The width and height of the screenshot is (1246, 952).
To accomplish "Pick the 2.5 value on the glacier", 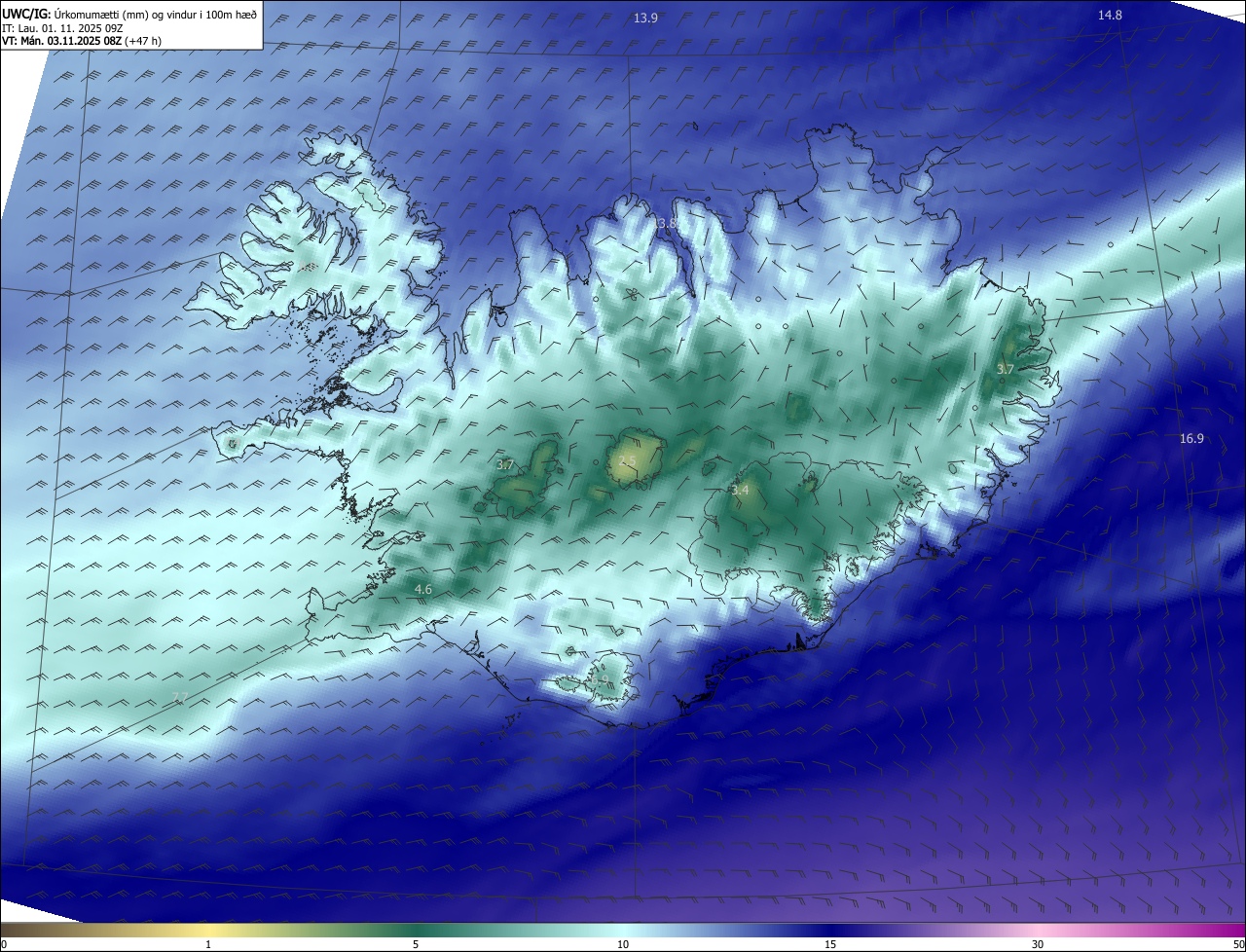I will click(628, 461).
